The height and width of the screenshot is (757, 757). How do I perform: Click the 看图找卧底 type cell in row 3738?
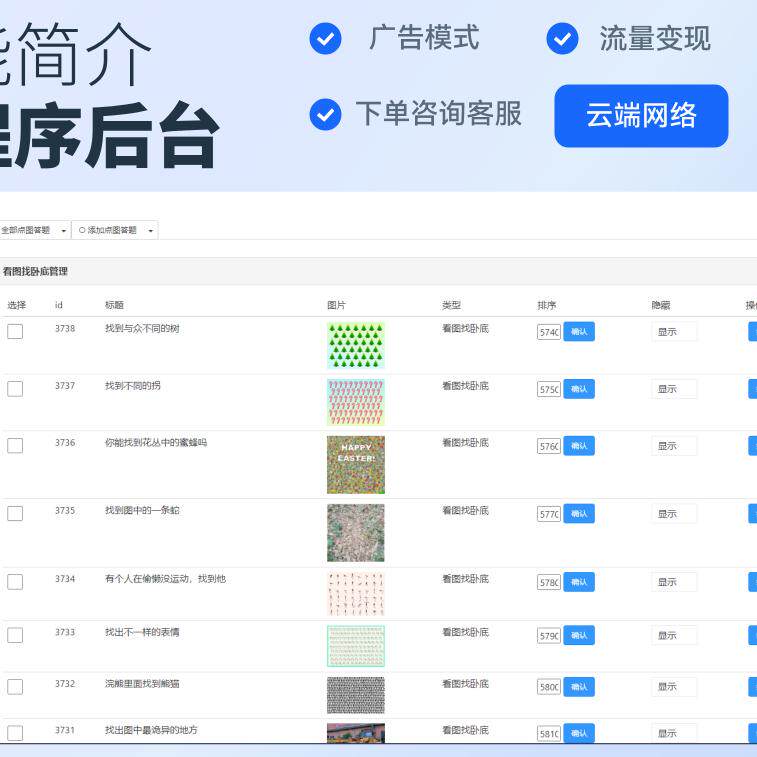pyautogui.click(x=465, y=328)
